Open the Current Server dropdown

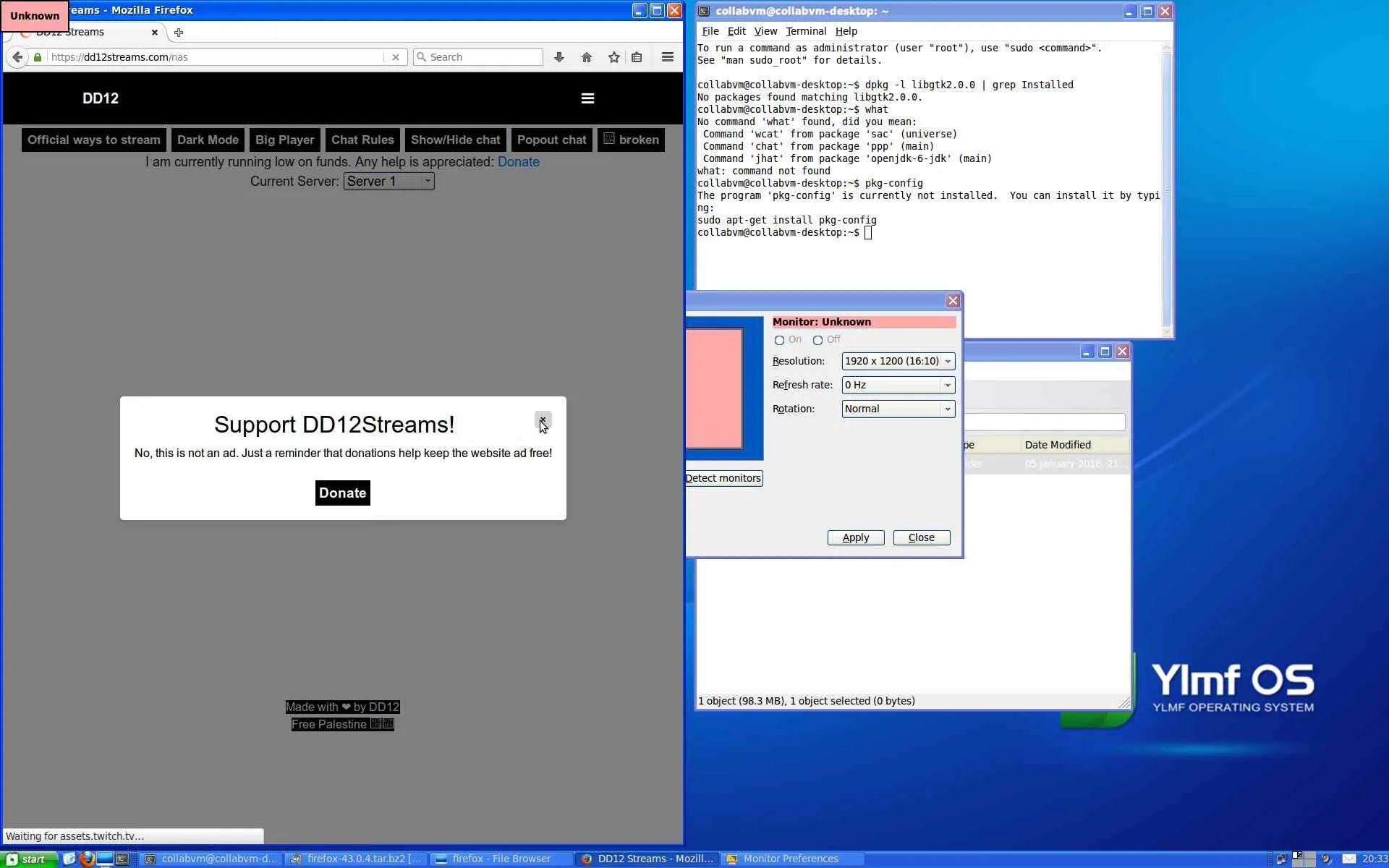[388, 182]
